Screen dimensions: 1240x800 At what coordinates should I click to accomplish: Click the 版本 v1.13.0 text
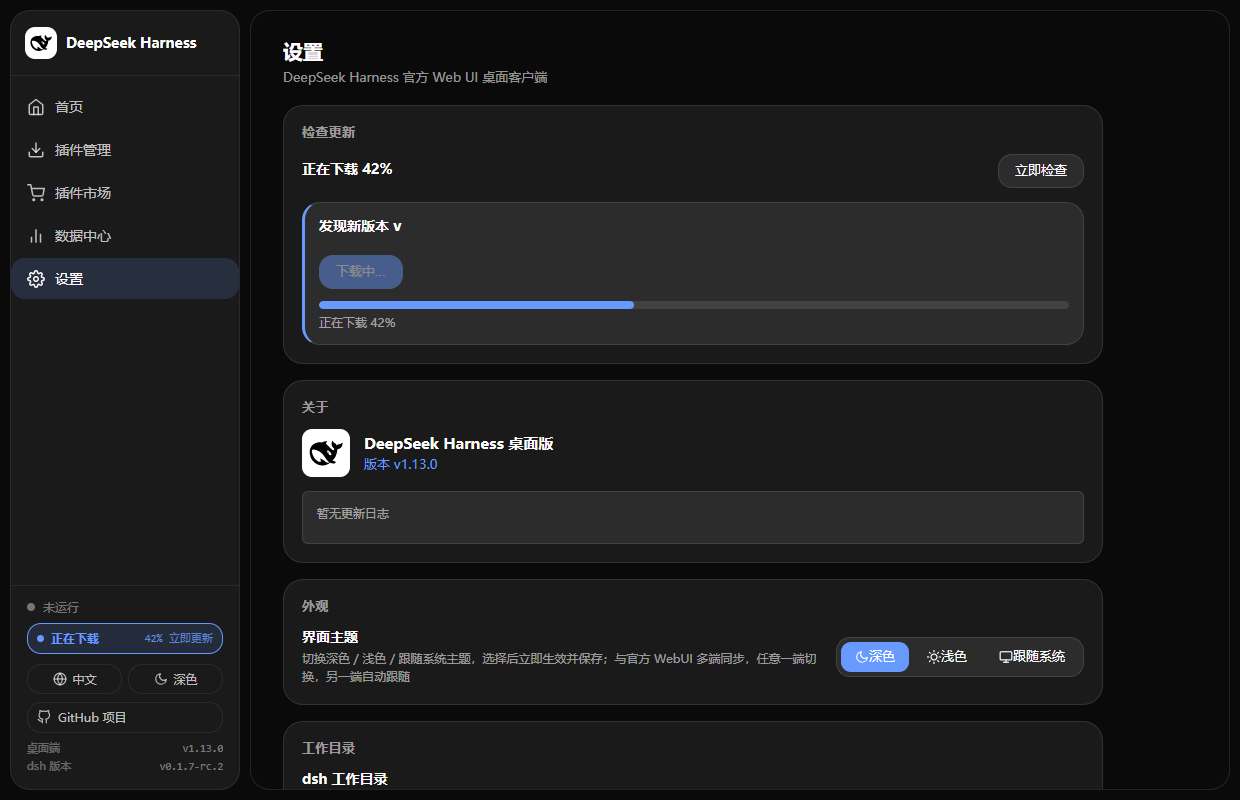click(x=401, y=464)
